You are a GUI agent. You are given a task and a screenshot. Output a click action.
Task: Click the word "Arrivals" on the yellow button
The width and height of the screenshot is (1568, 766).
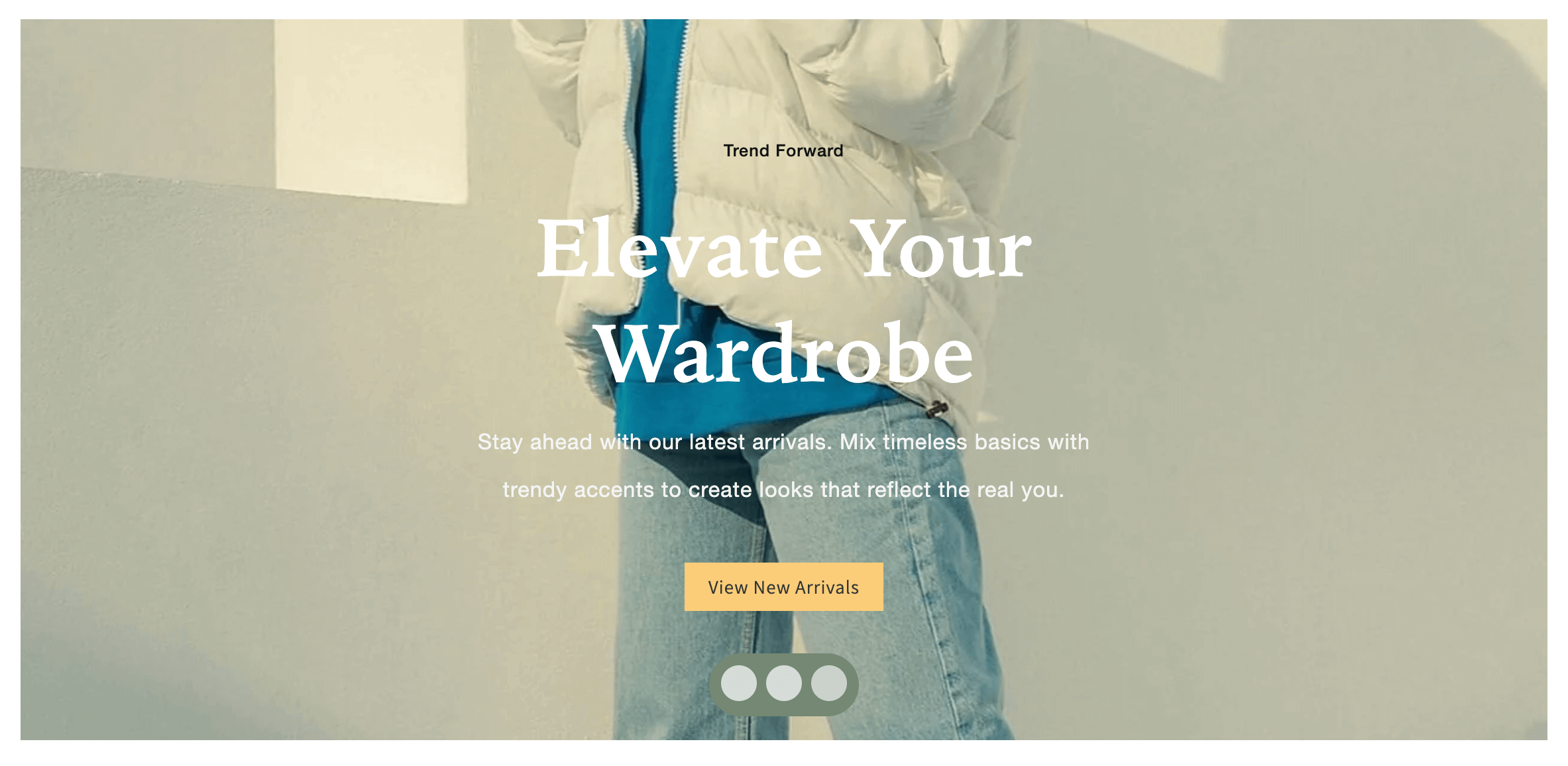[x=827, y=588]
